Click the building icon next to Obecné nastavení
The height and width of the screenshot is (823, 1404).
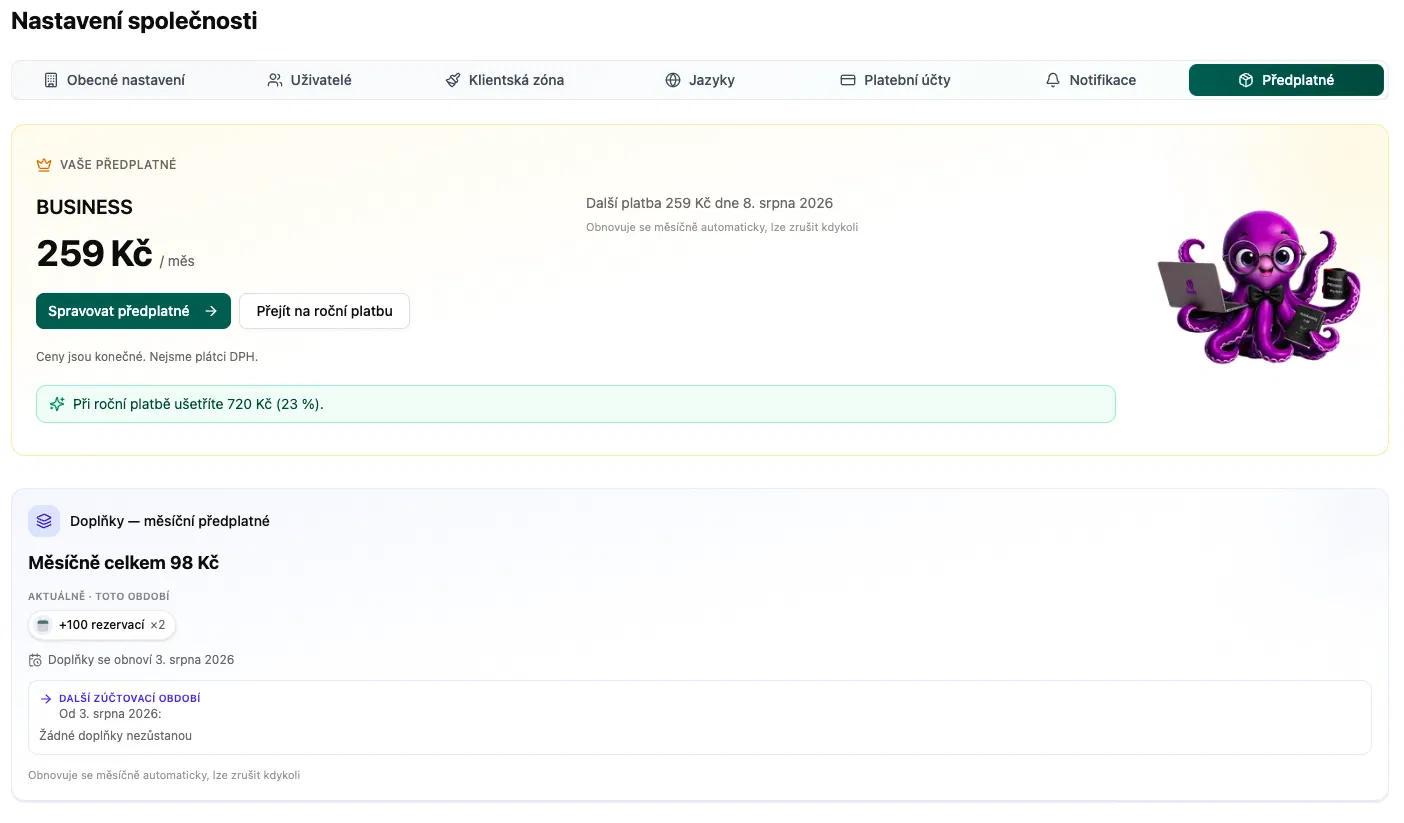tap(51, 80)
